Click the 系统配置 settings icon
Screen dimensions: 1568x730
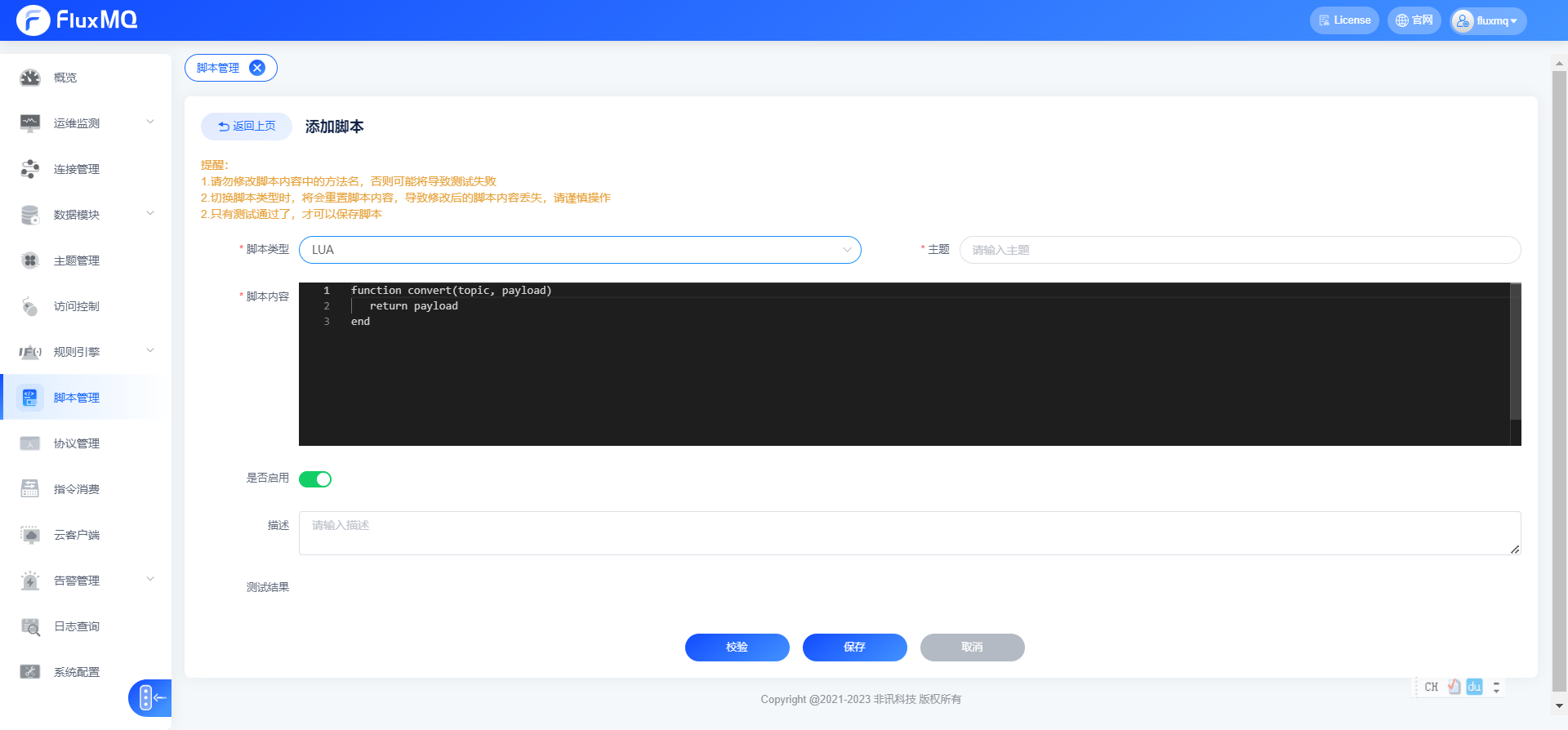click(30, 672)
